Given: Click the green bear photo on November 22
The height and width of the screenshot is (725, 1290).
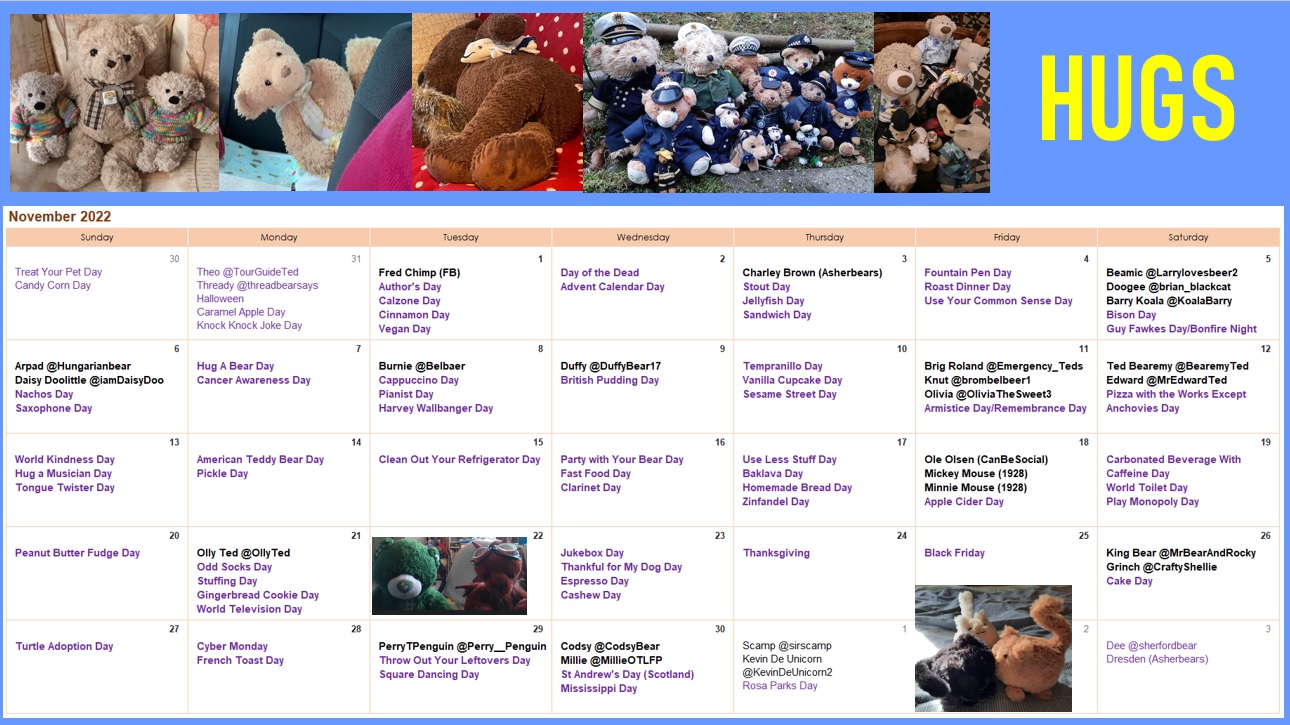Looking at the screenshot, I should pos(449,575).
